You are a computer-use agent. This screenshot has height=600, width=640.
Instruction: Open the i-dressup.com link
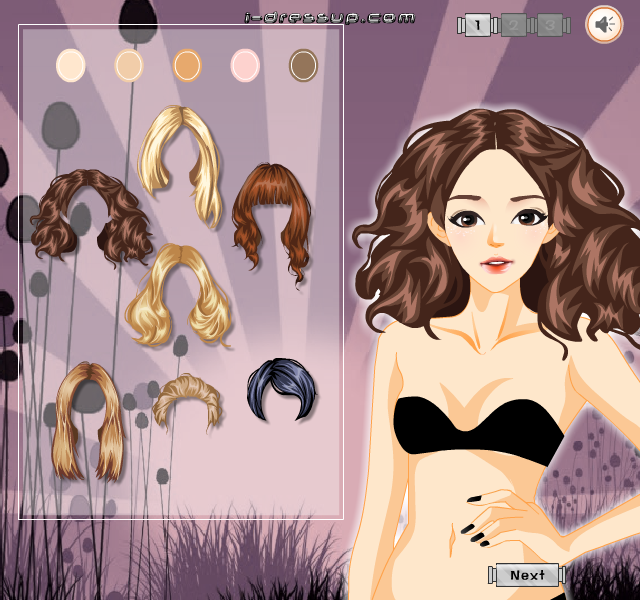click(330, 18)
